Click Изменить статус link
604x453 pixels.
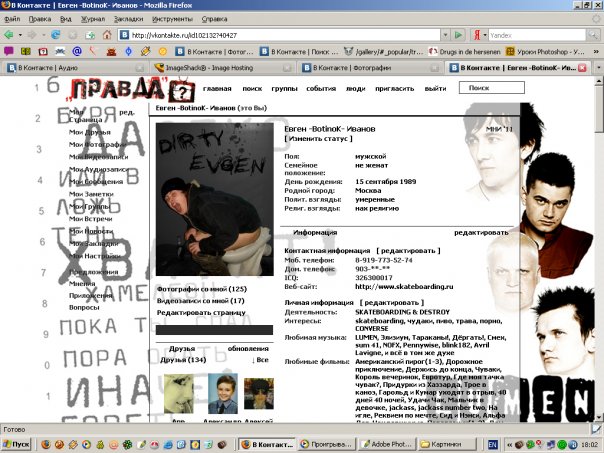click(318, 139)
